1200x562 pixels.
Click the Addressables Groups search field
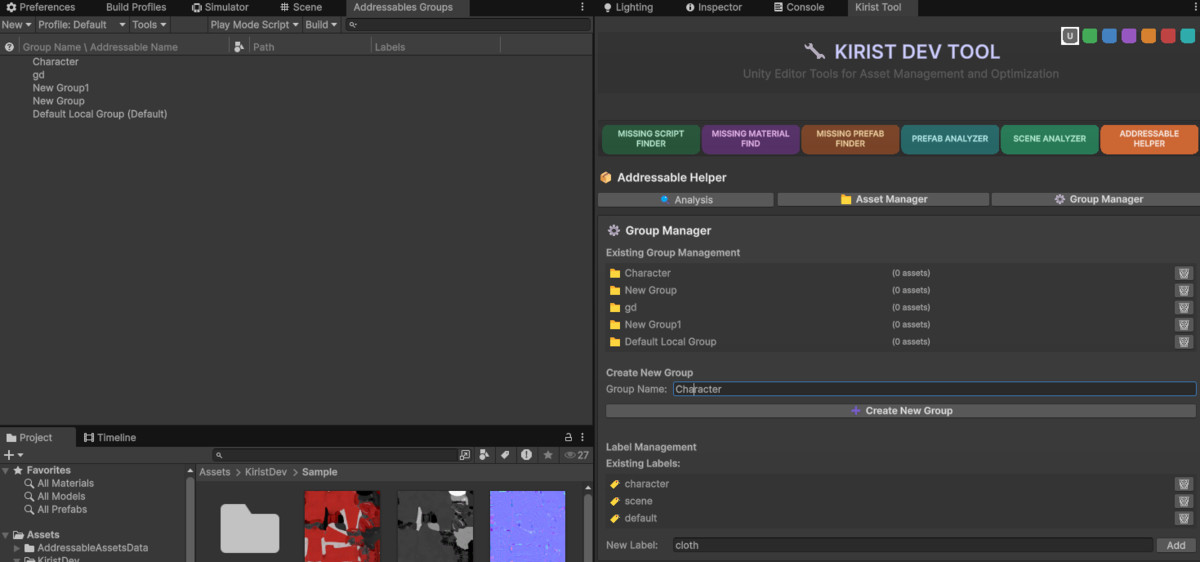coord(468,24)
